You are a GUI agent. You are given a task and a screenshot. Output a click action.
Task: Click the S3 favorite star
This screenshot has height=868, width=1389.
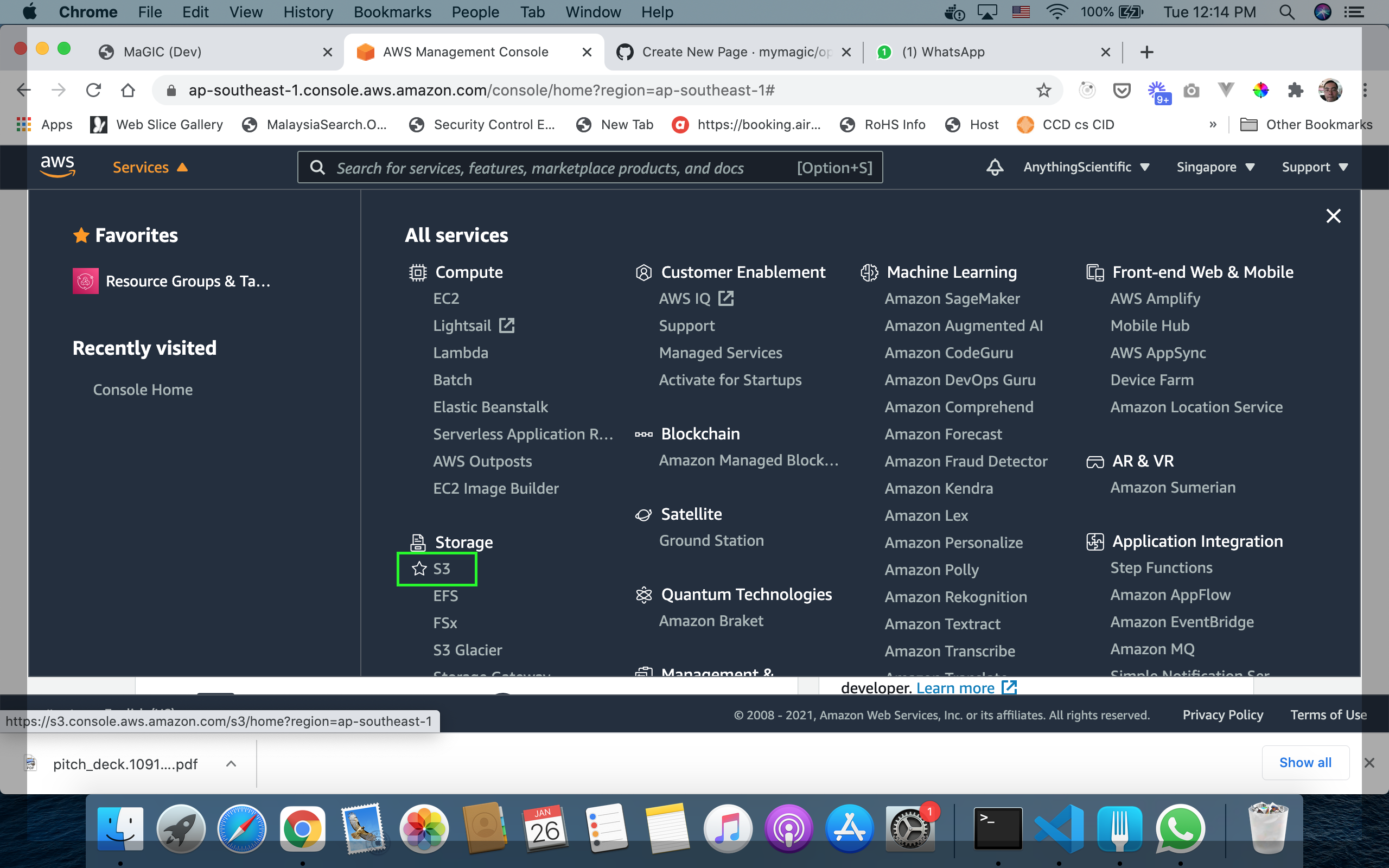pyautogui.click(x=419, y=569)
